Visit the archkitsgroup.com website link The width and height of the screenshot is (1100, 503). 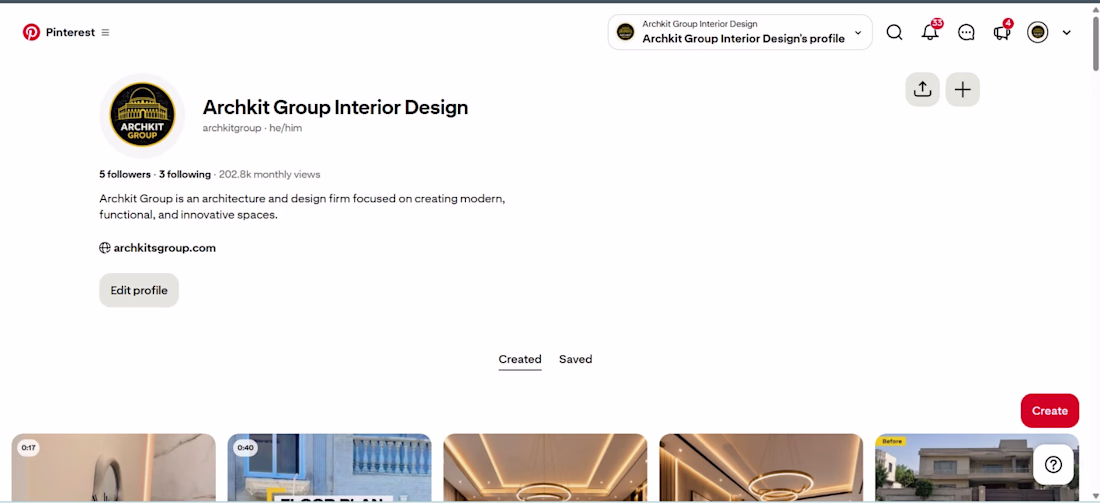(165, 248)
